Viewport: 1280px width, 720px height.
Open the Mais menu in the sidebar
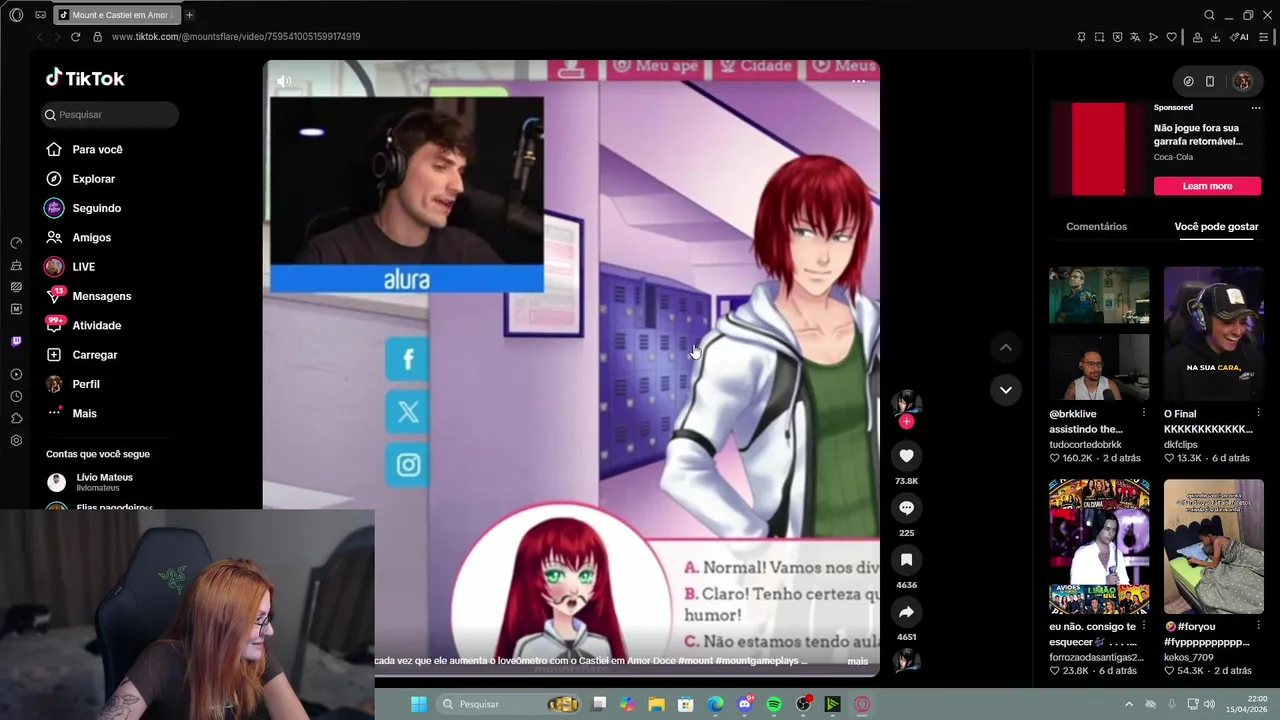(72, 413)
